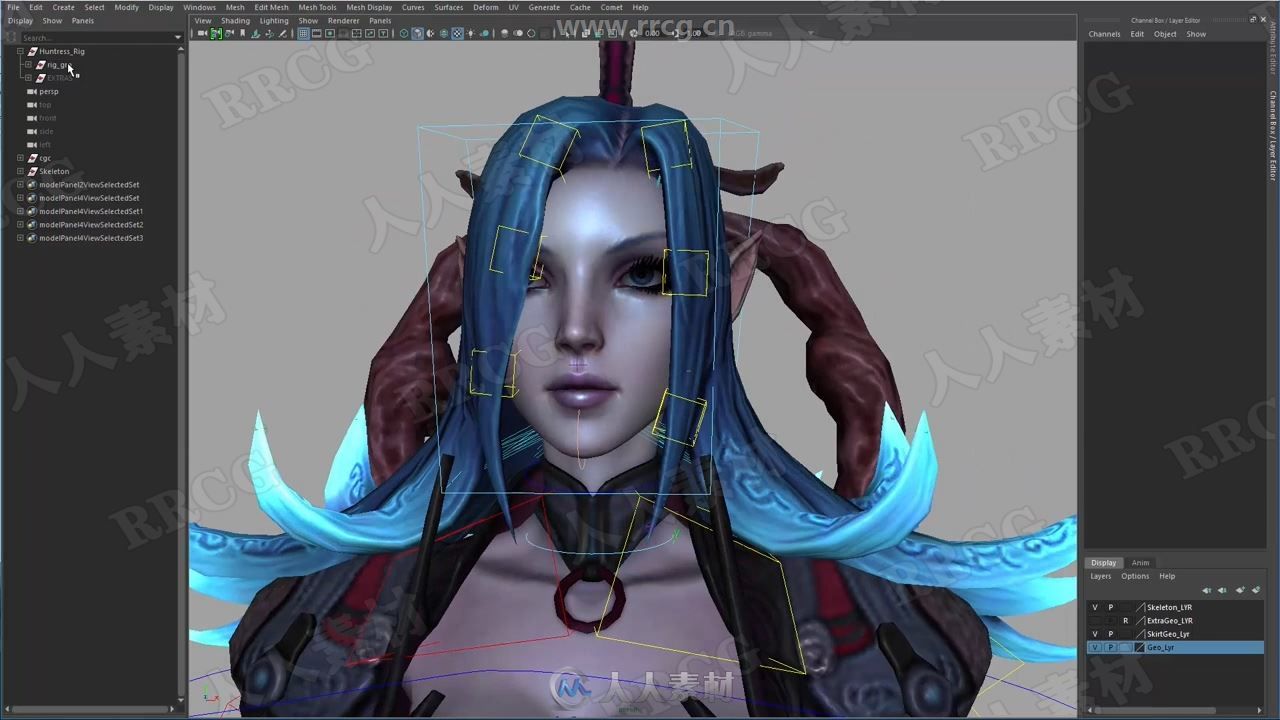Viewport: 1280px width, 720px height.
Task: Expand the EXTRAS node
Action: [x=28, y=78]
